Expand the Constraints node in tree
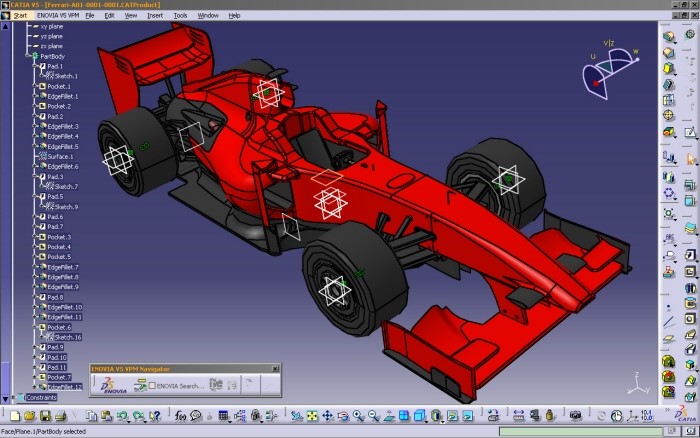Viewport: 700px width, 438px height. point(13,397)
